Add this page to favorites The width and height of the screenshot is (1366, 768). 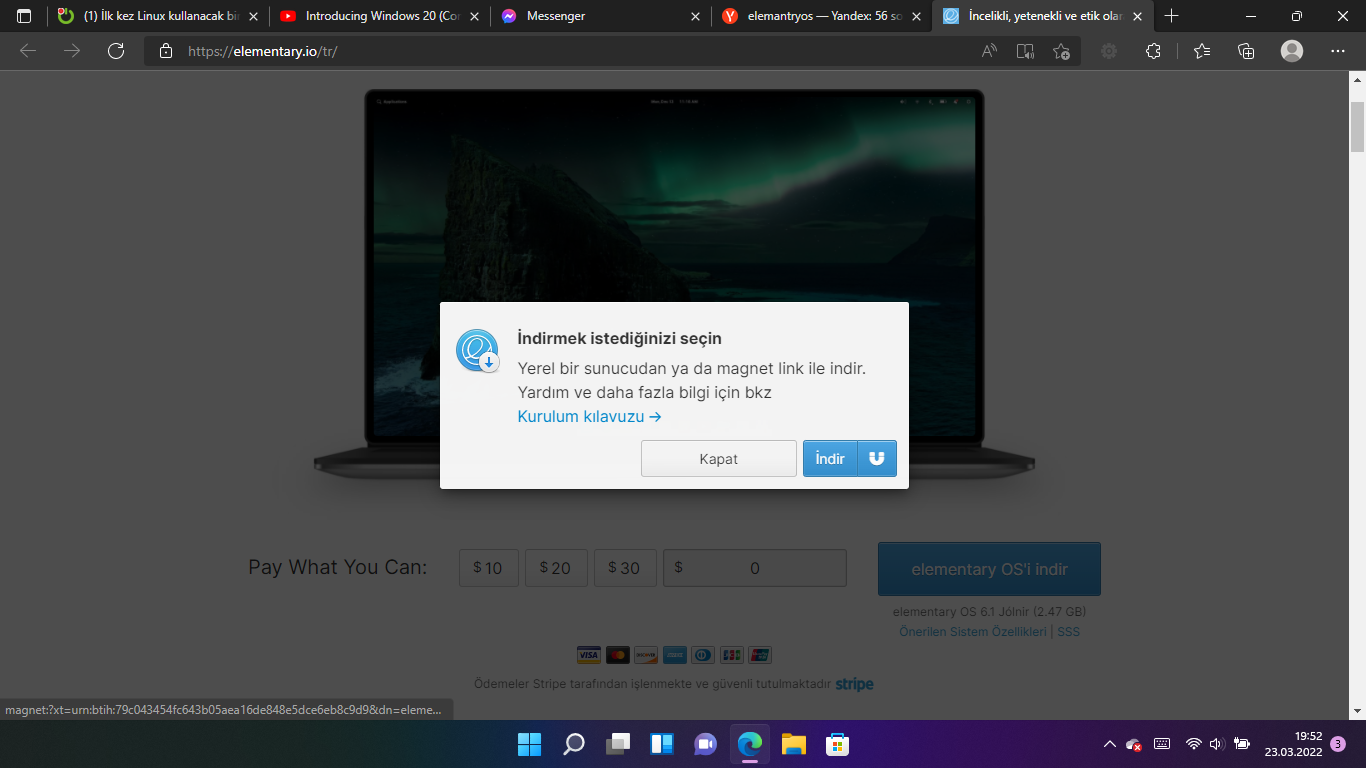coord(1061,51)
